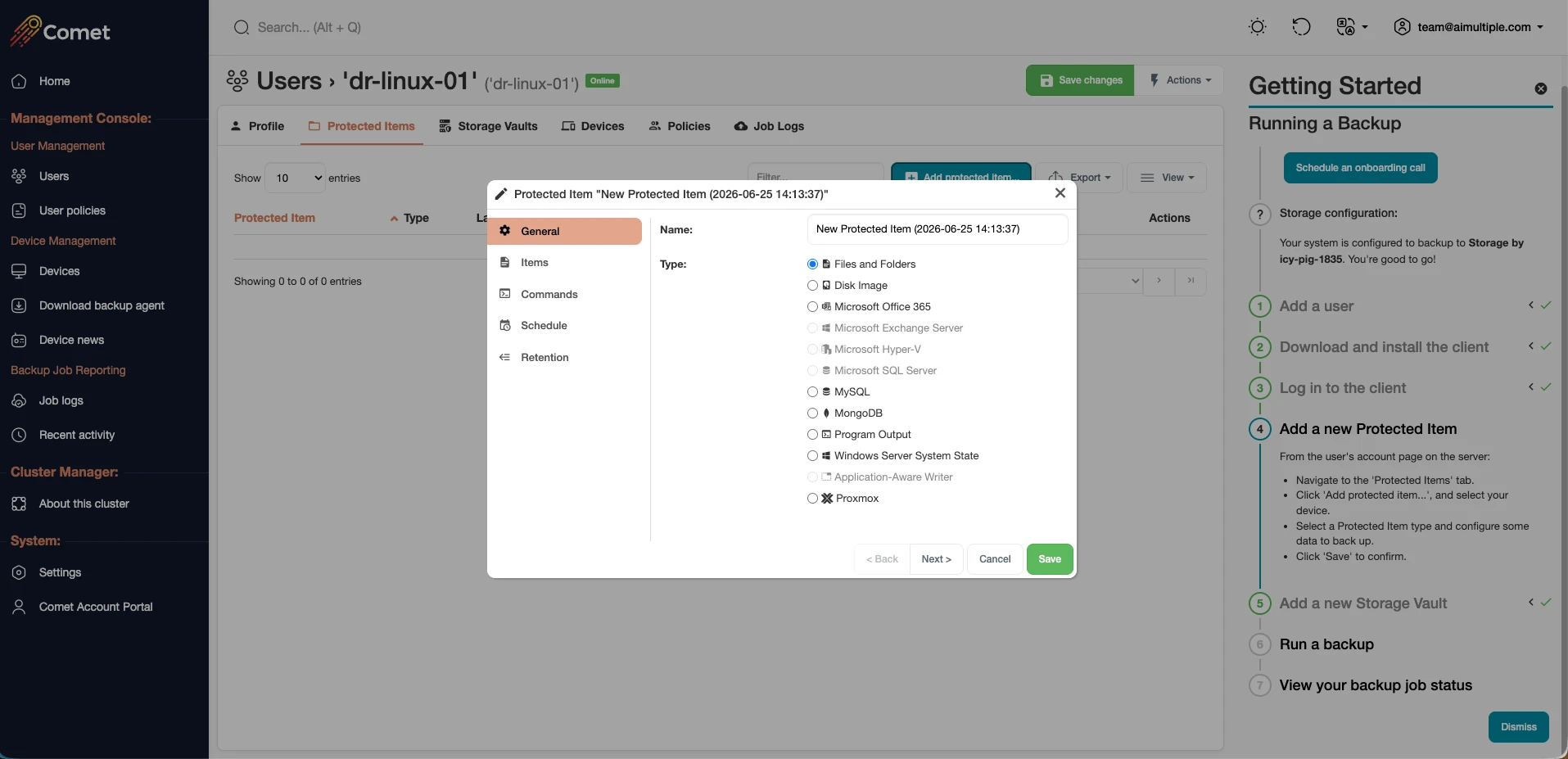Open the View dropdown
1568x759 pixels.
1167,178
